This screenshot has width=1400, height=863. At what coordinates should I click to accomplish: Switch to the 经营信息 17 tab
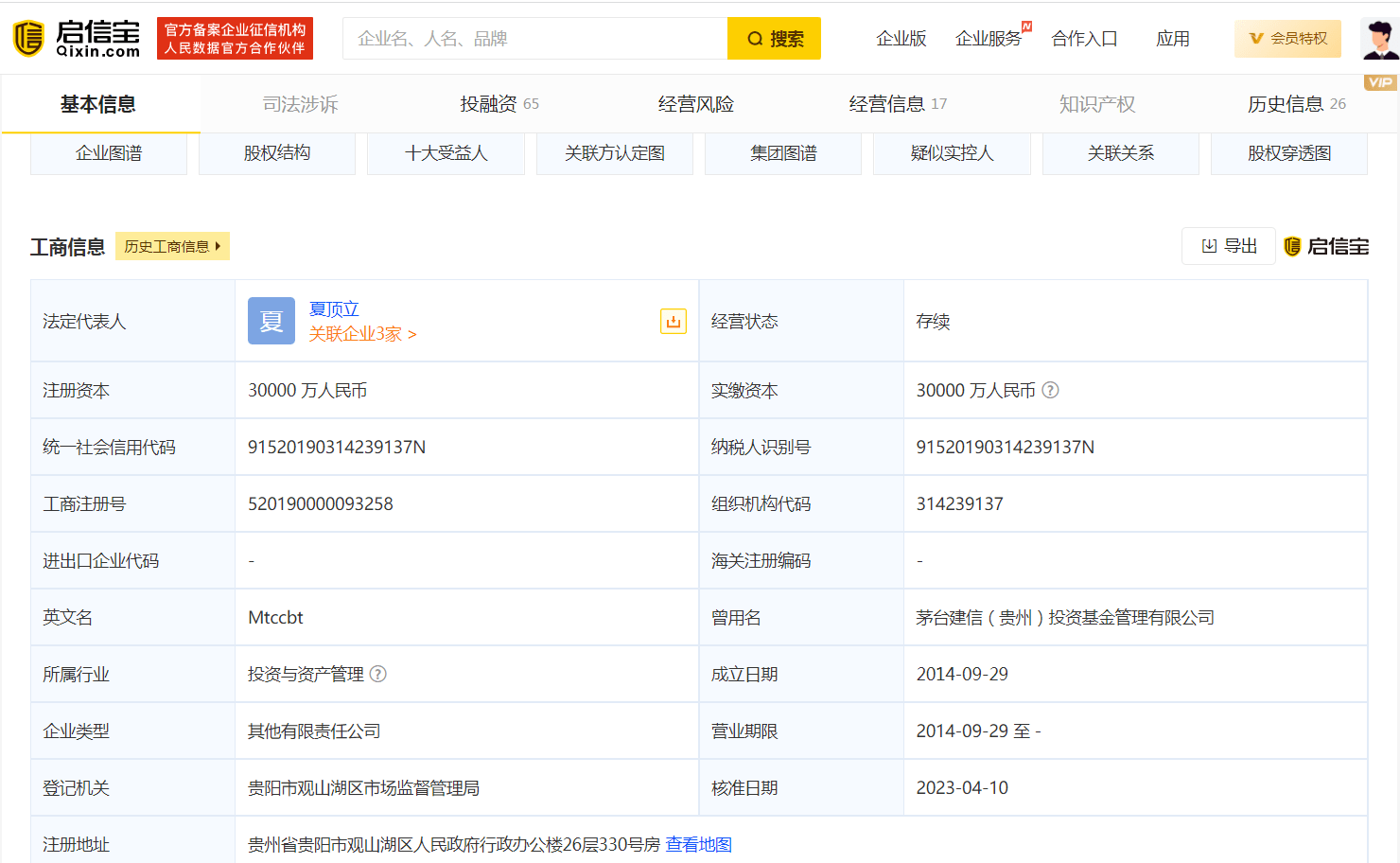pos(898,104)
